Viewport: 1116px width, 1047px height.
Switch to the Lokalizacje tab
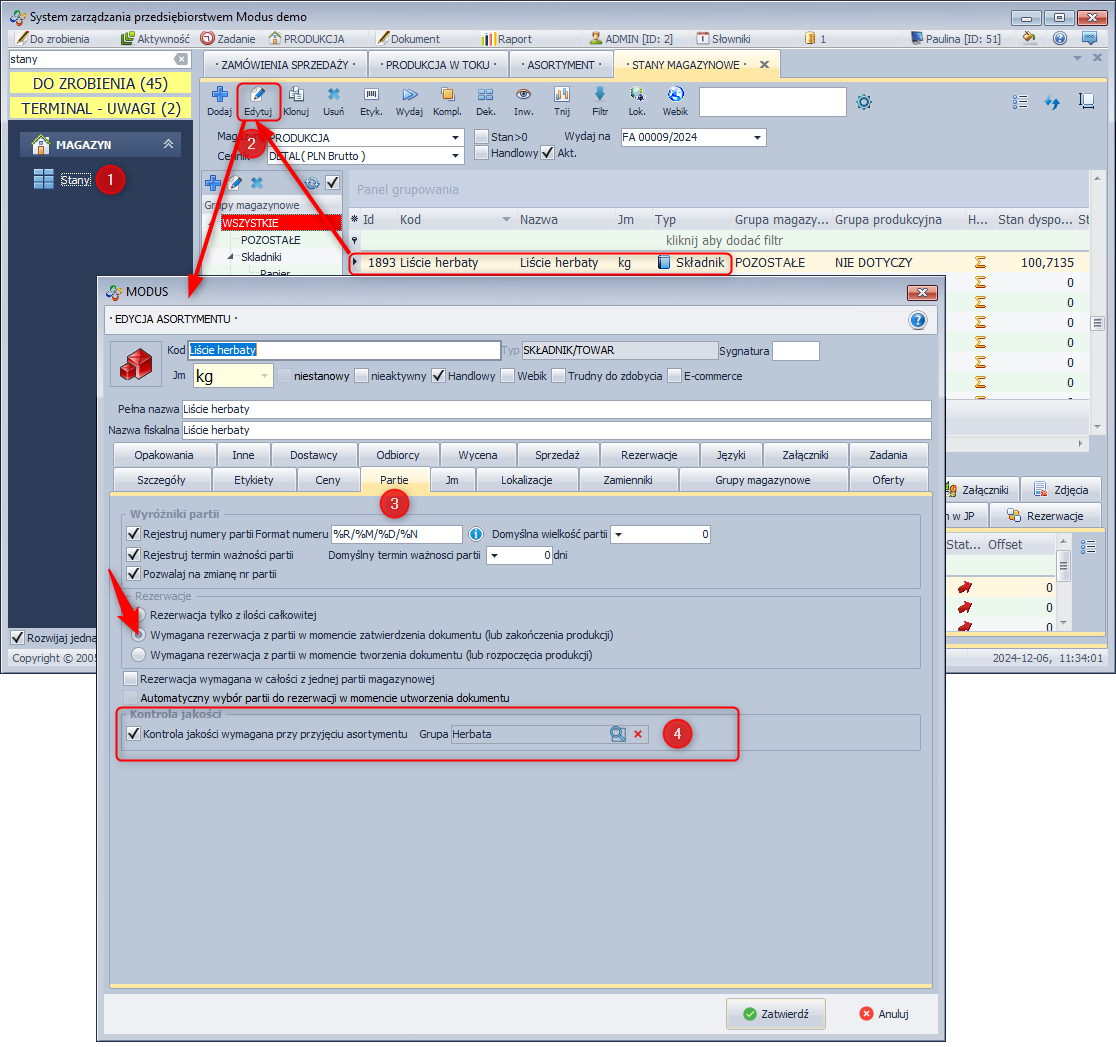click(526, 480)
